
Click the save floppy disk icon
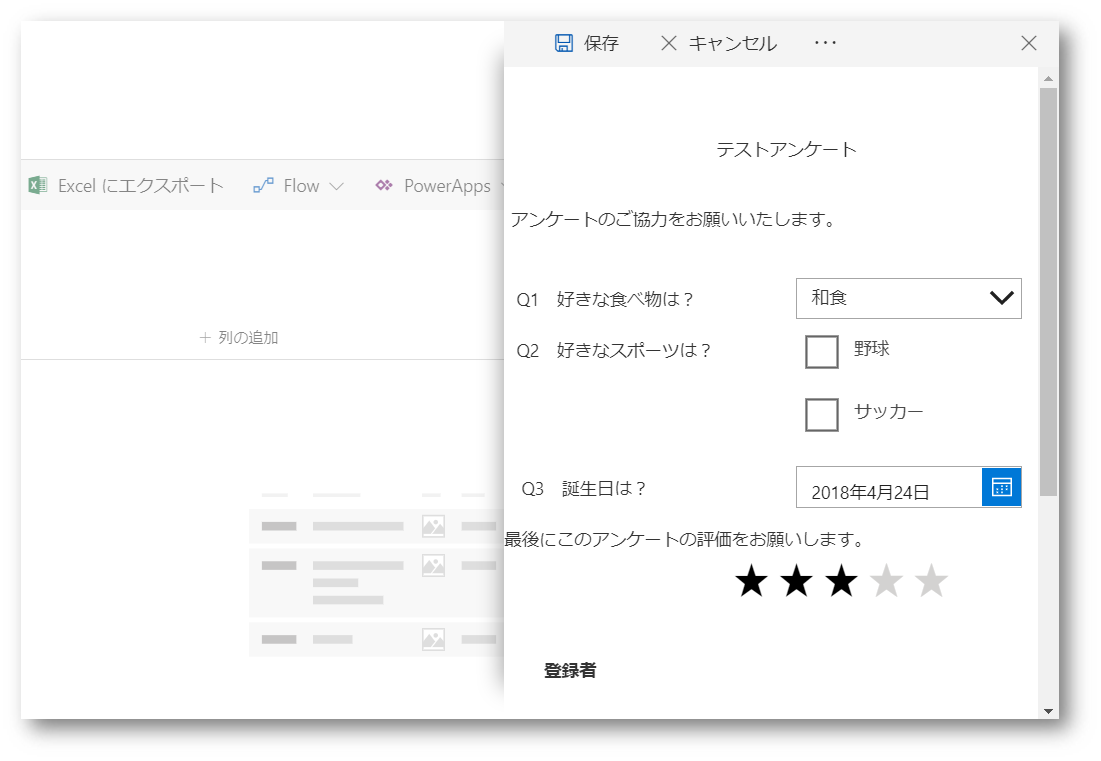564,43
